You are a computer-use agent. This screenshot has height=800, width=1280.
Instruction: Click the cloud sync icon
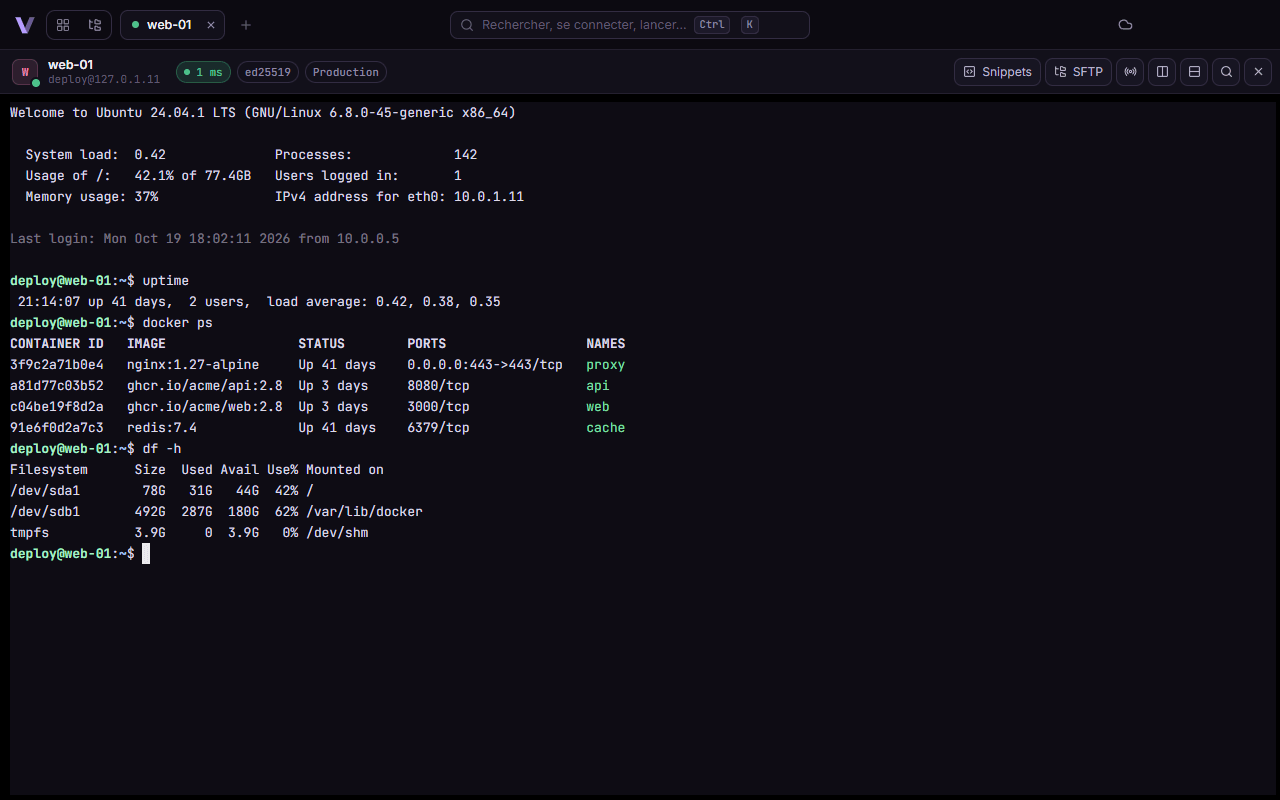pos(1125,25)
